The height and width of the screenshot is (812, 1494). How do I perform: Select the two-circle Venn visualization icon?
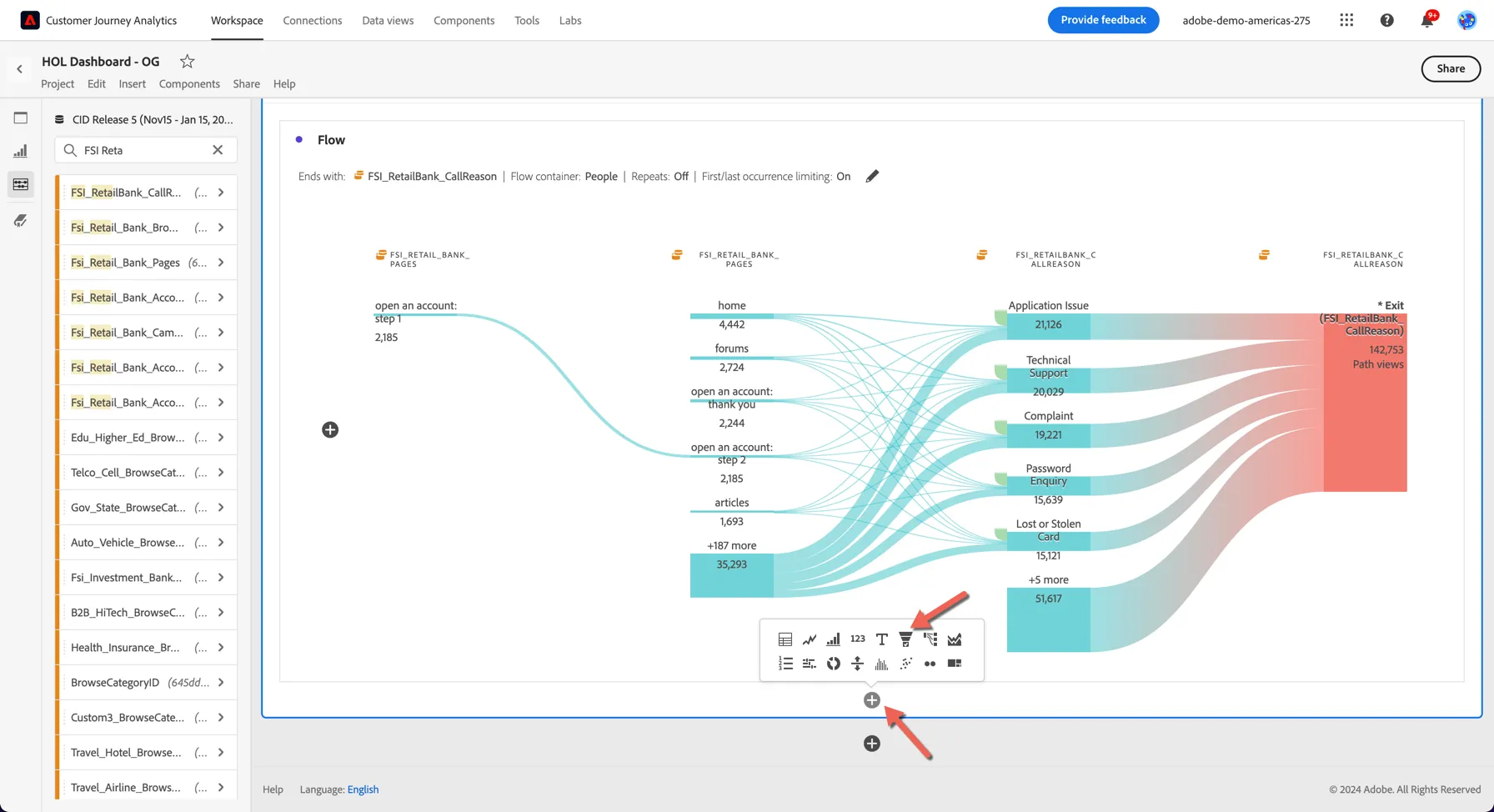(930, 664)
